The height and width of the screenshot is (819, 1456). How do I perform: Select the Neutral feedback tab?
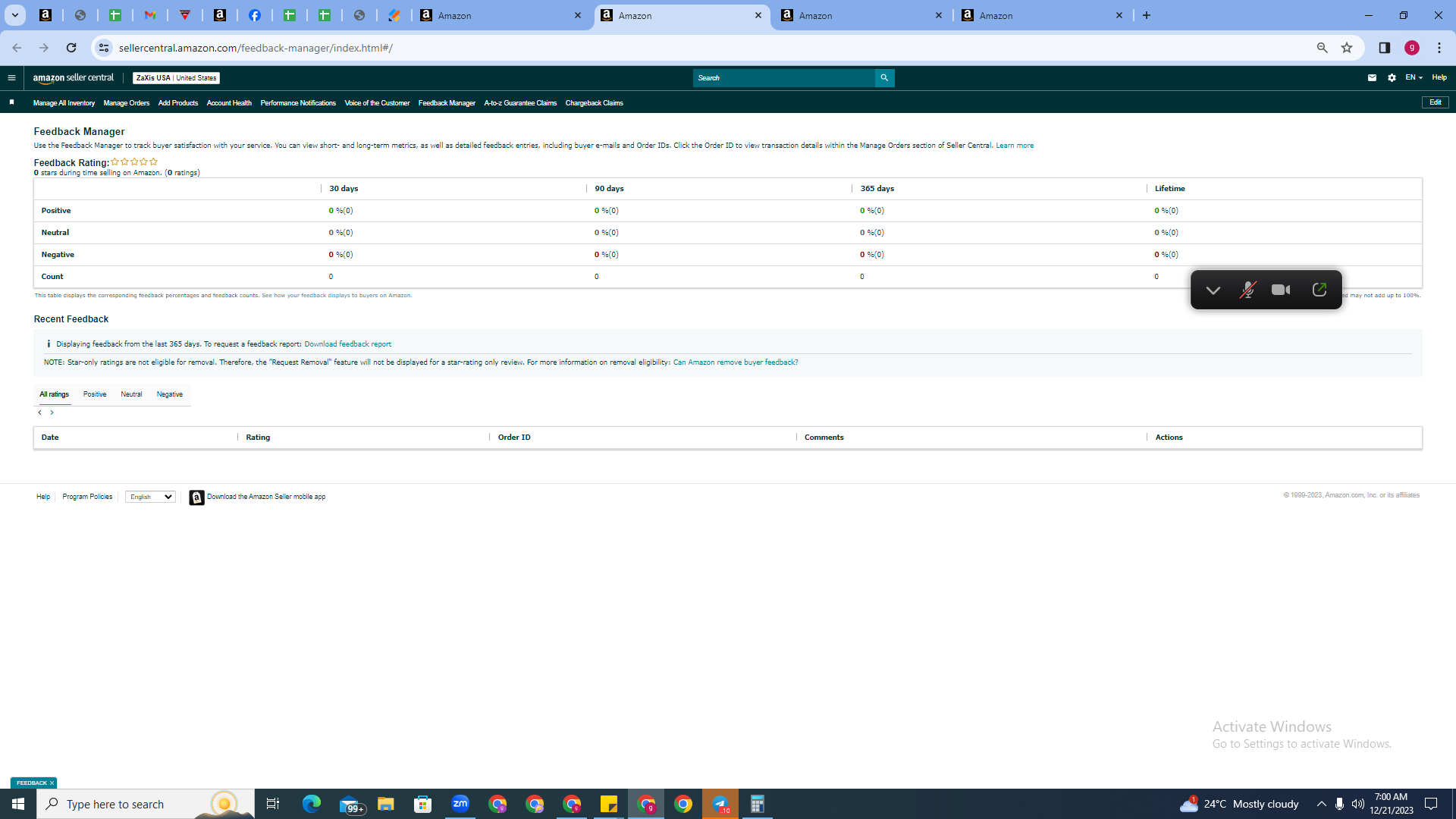tap(131, 394)
